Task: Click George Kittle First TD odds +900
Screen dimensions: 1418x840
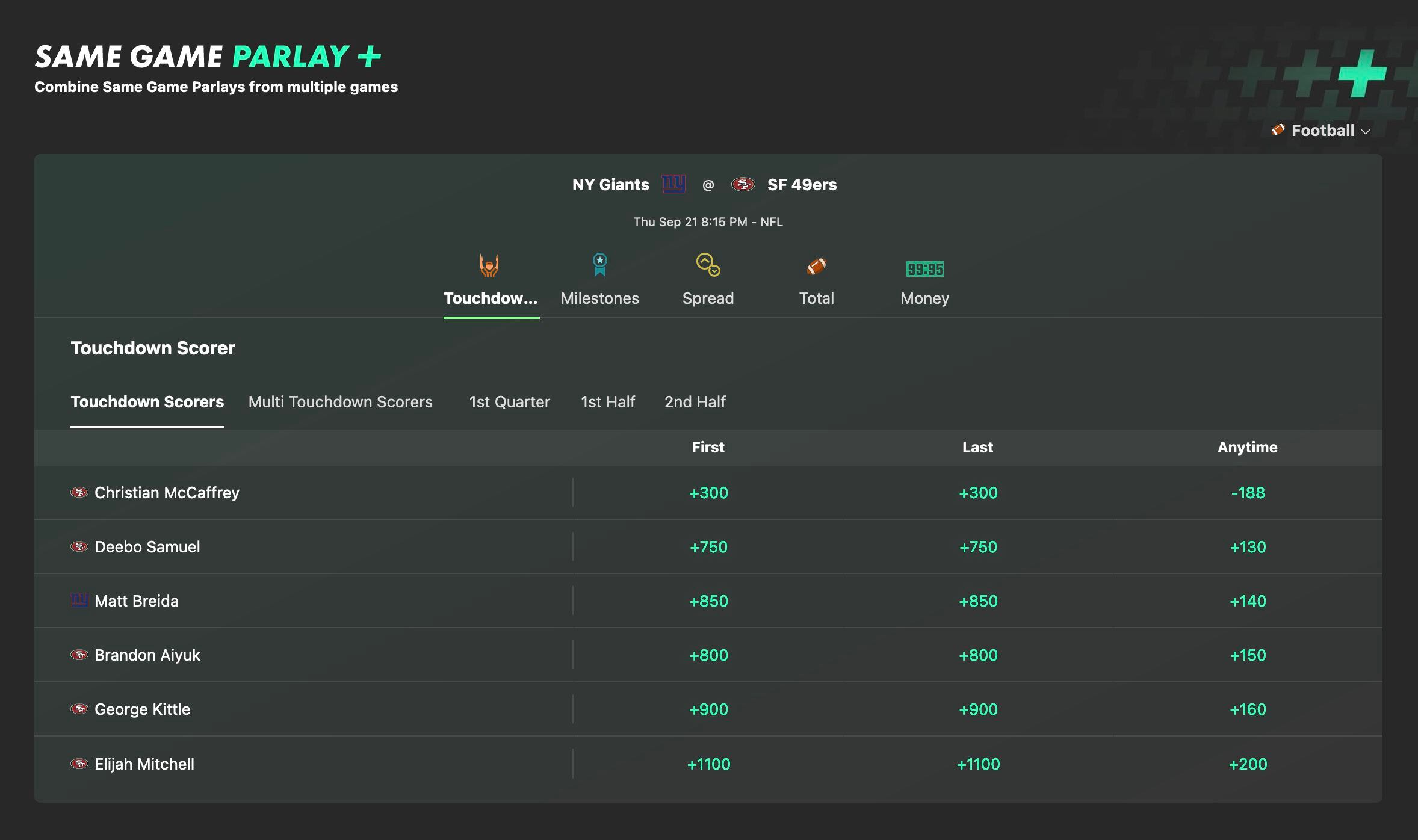Action: (x=708, y=708)
